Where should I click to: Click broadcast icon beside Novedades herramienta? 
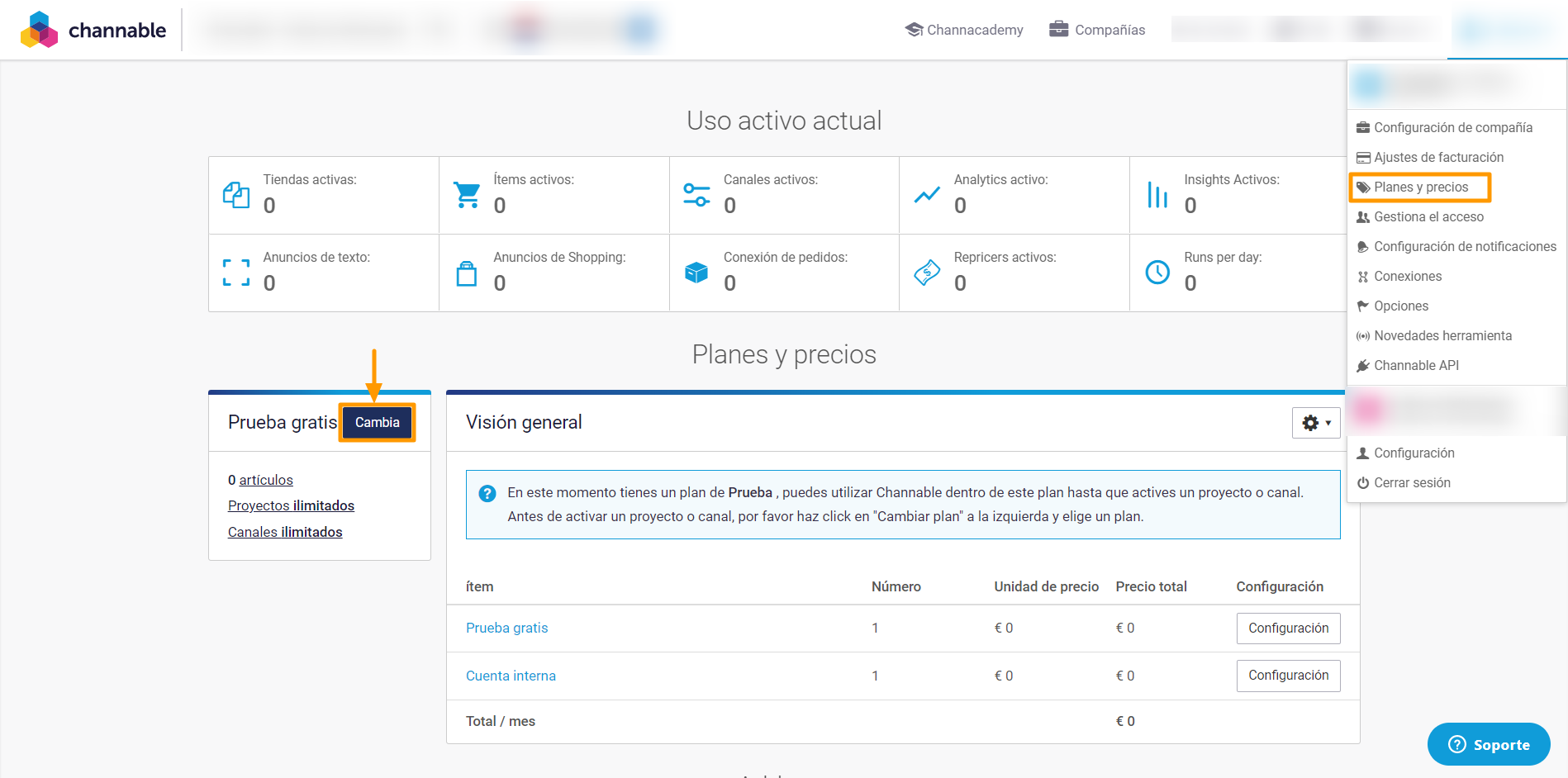pyautogui.click(x=1363, y=336)
